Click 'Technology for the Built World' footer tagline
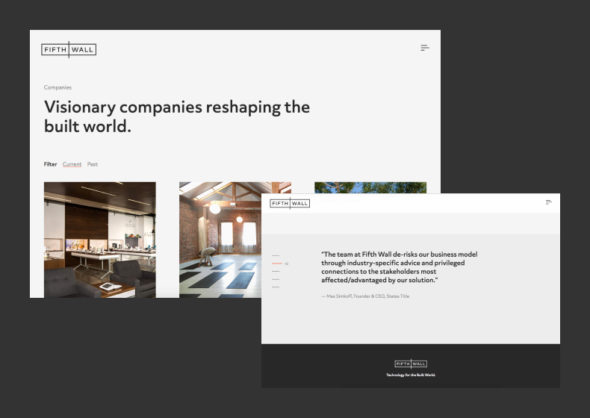 411,375
